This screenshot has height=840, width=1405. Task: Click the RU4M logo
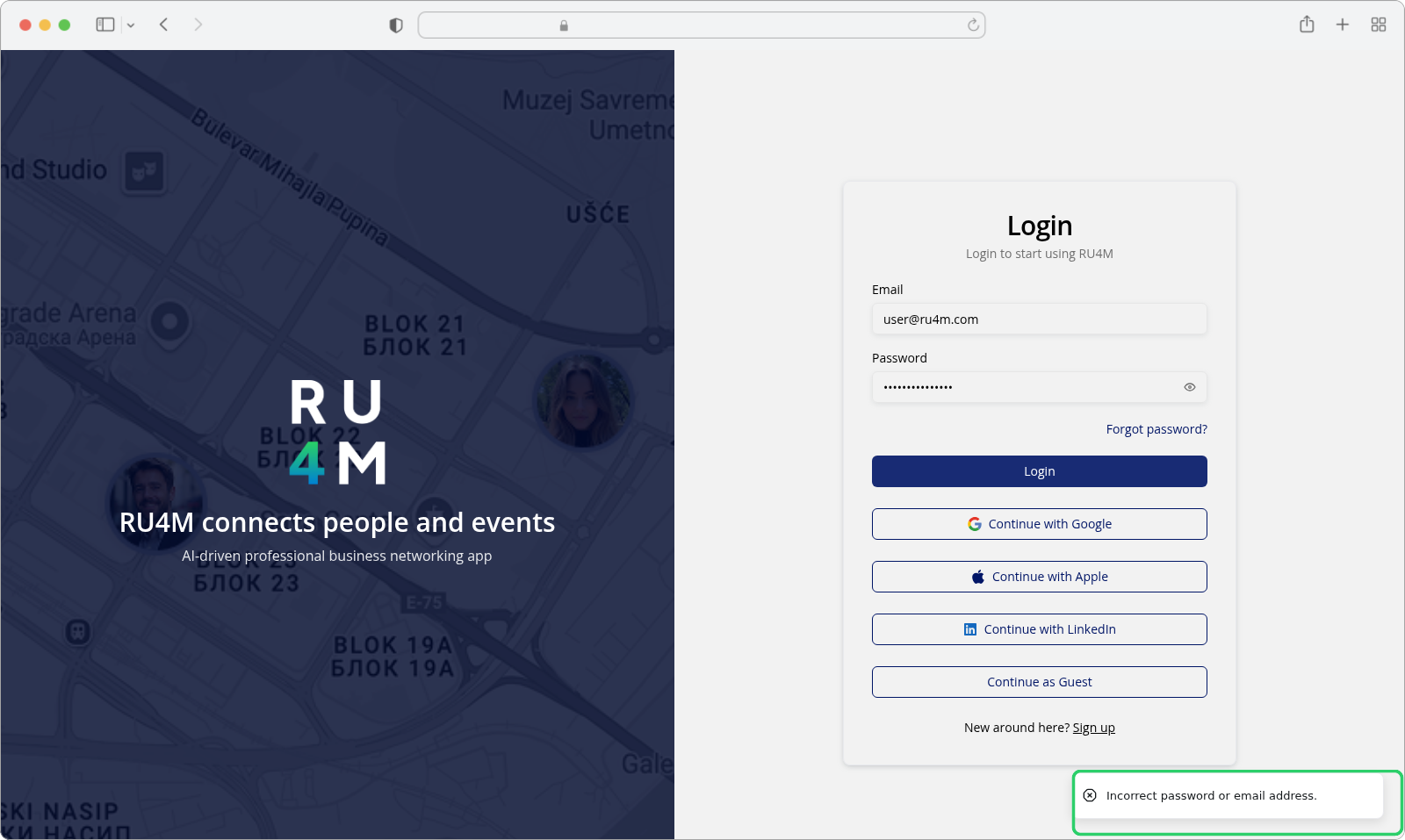(x=337, y=433)
